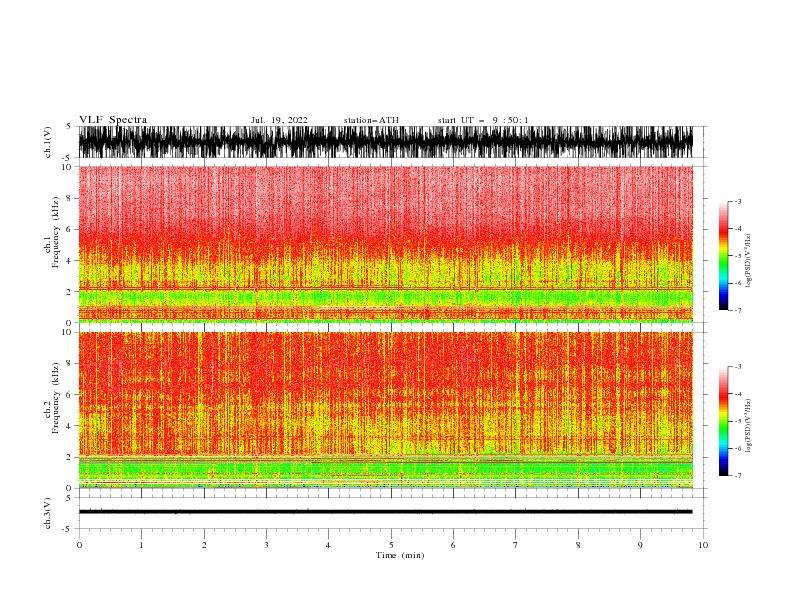Select the date text "Jul. 19, 2022"
Viewport: 792px width, 612px height.
click(x=279, y=120)
